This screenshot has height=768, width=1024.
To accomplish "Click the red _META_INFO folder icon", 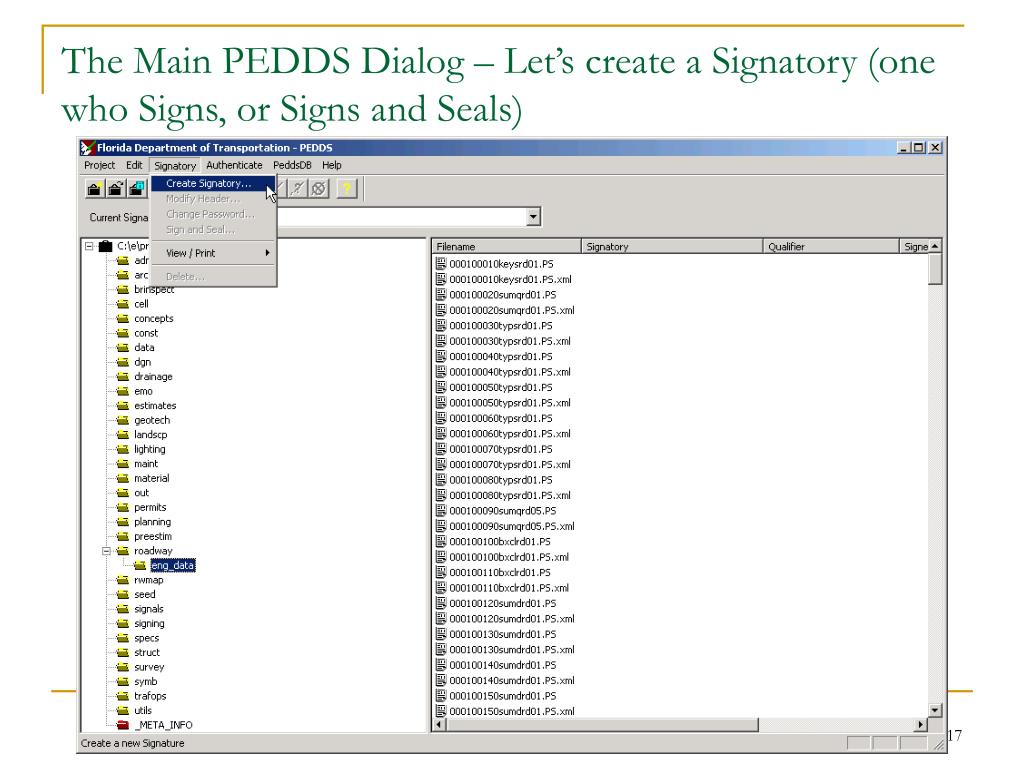I will (x=122, y=725).
